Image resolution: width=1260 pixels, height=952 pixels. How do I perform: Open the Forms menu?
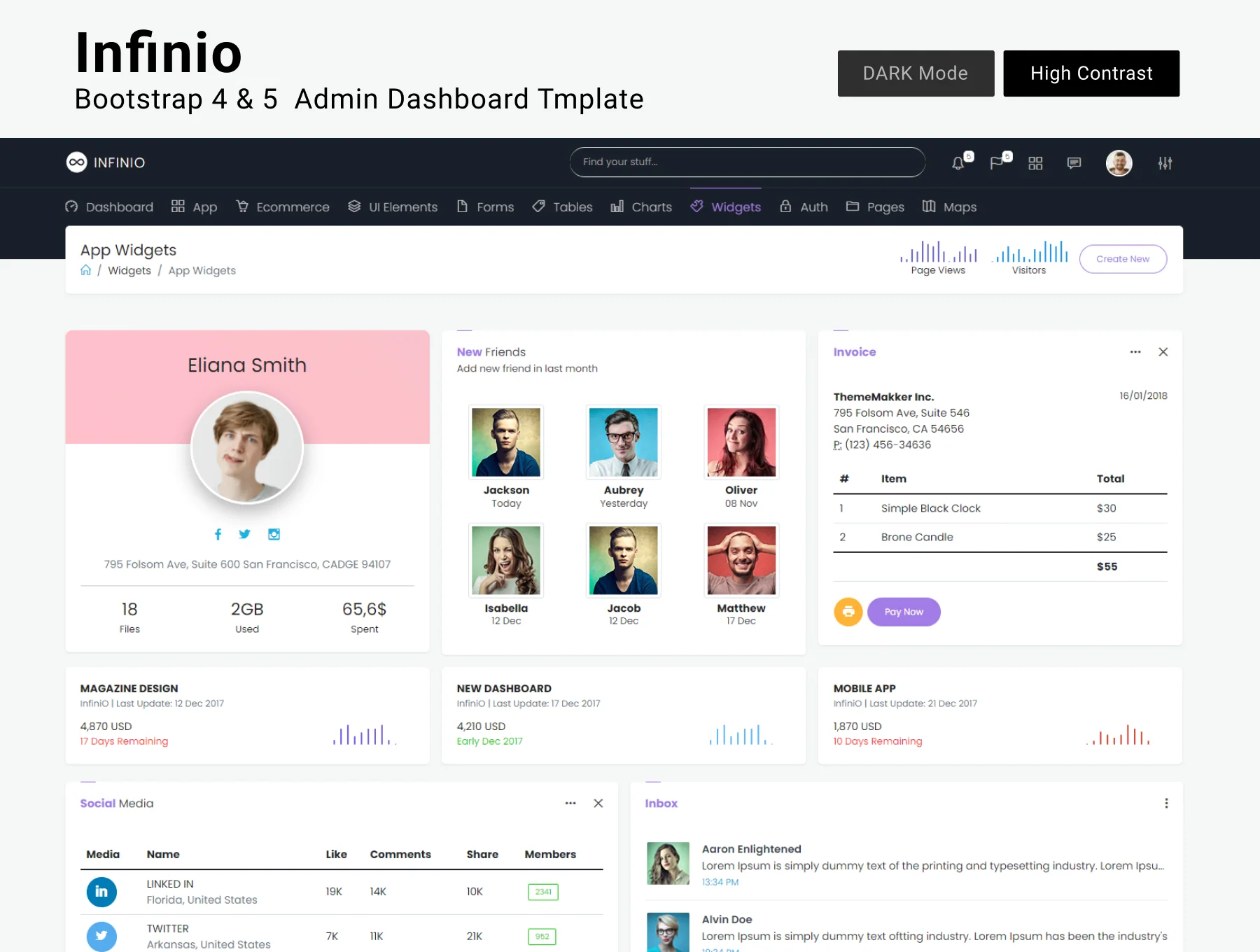point(485,207)
